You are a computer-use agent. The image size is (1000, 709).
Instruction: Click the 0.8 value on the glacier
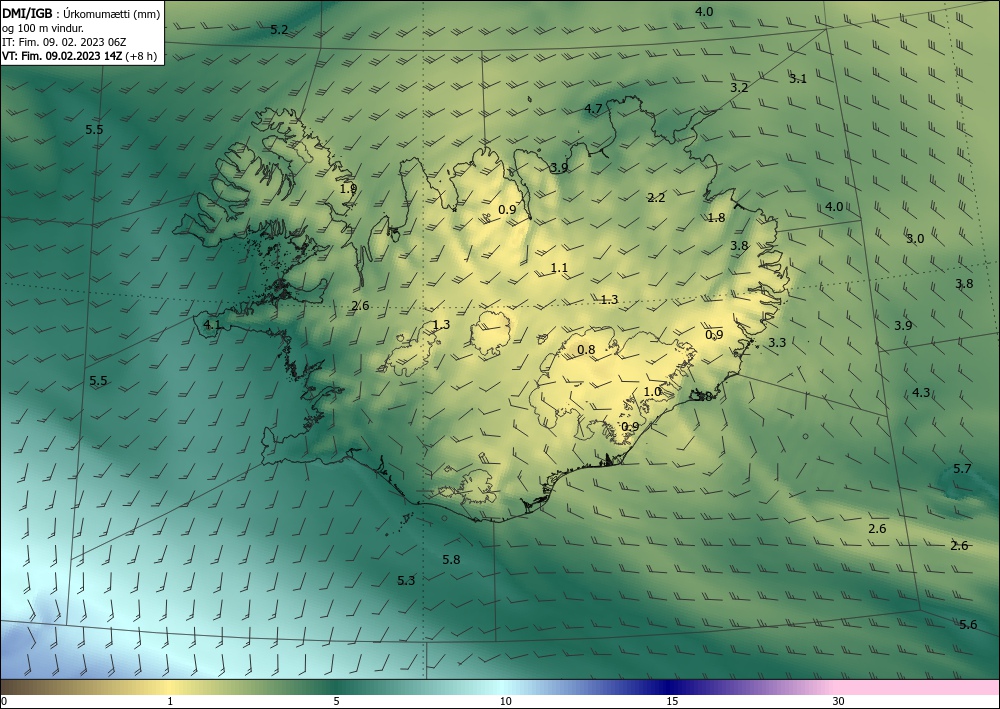586,349
